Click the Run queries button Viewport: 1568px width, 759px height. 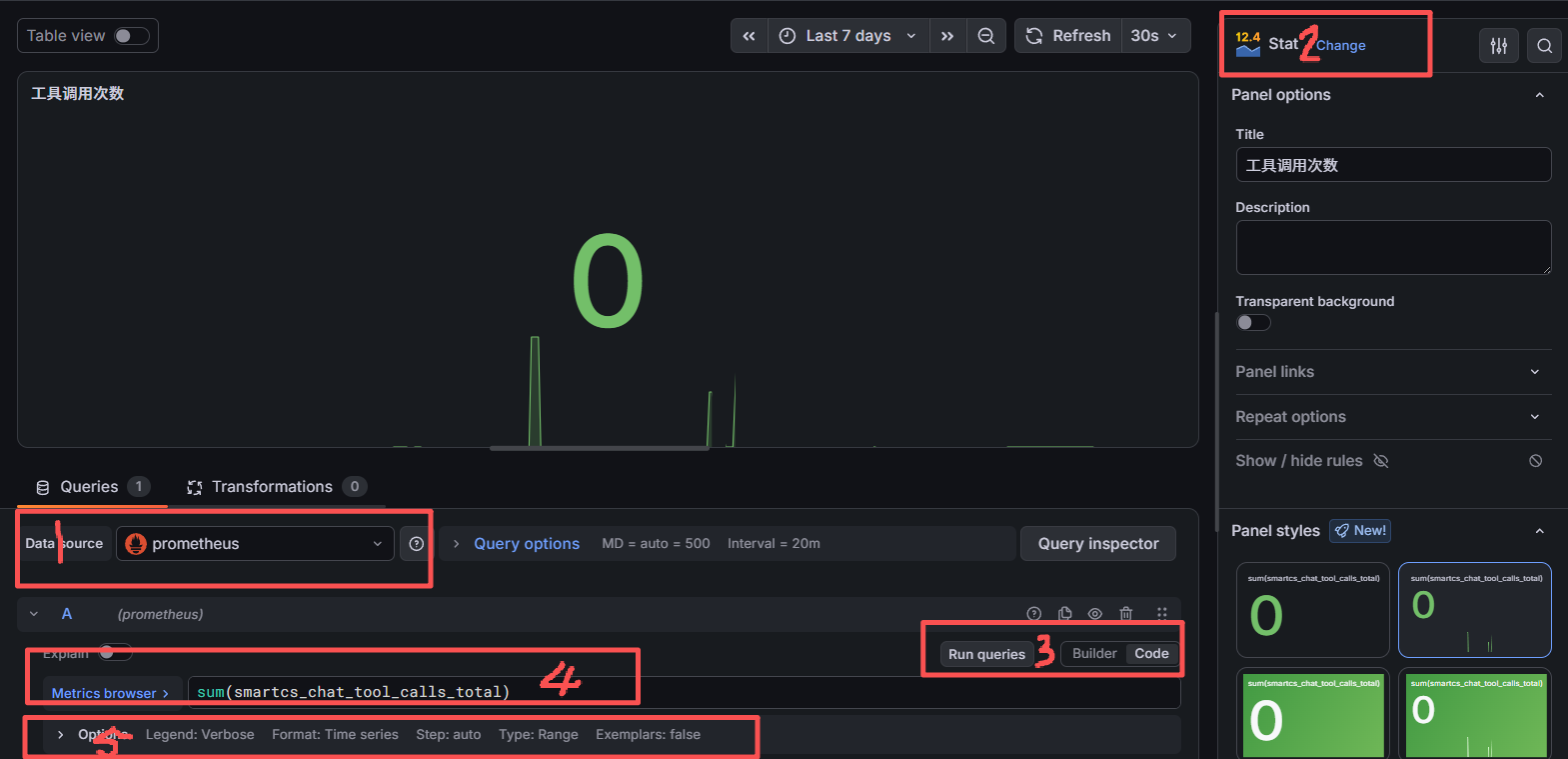point(987,654)
